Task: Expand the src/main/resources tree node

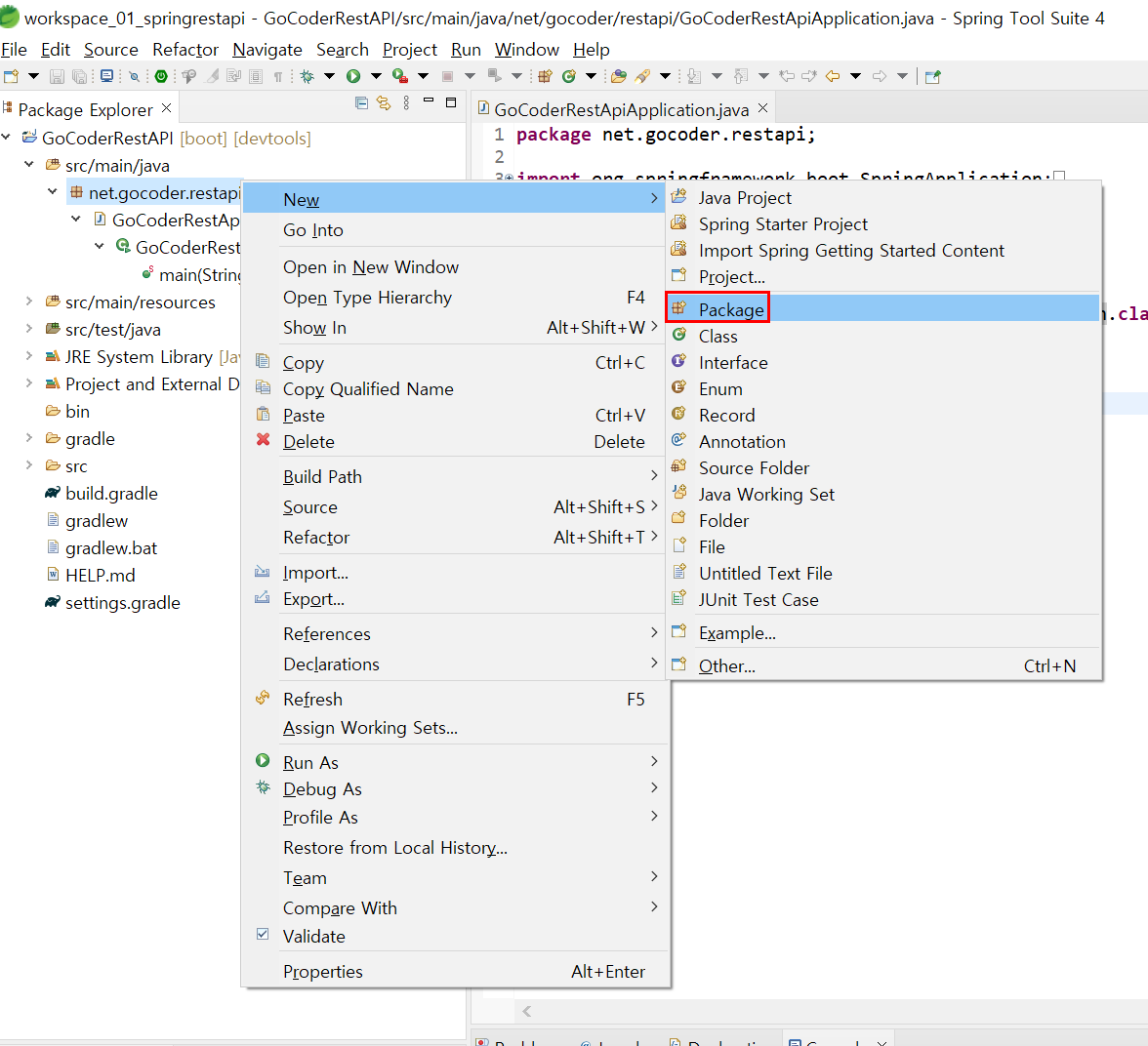Action: click(x=29, y=302)
